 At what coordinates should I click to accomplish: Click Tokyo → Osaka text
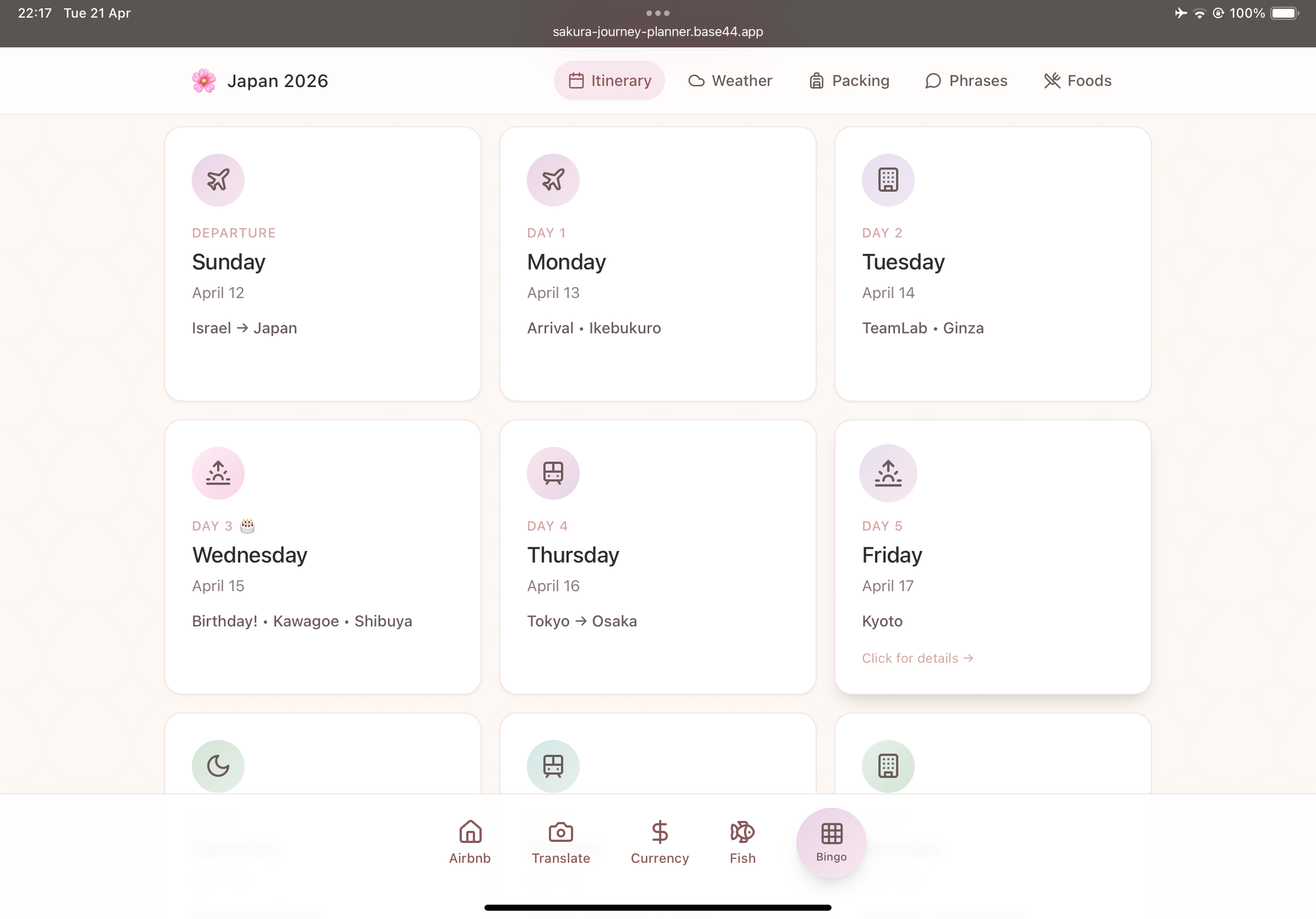tap(582, 621)
